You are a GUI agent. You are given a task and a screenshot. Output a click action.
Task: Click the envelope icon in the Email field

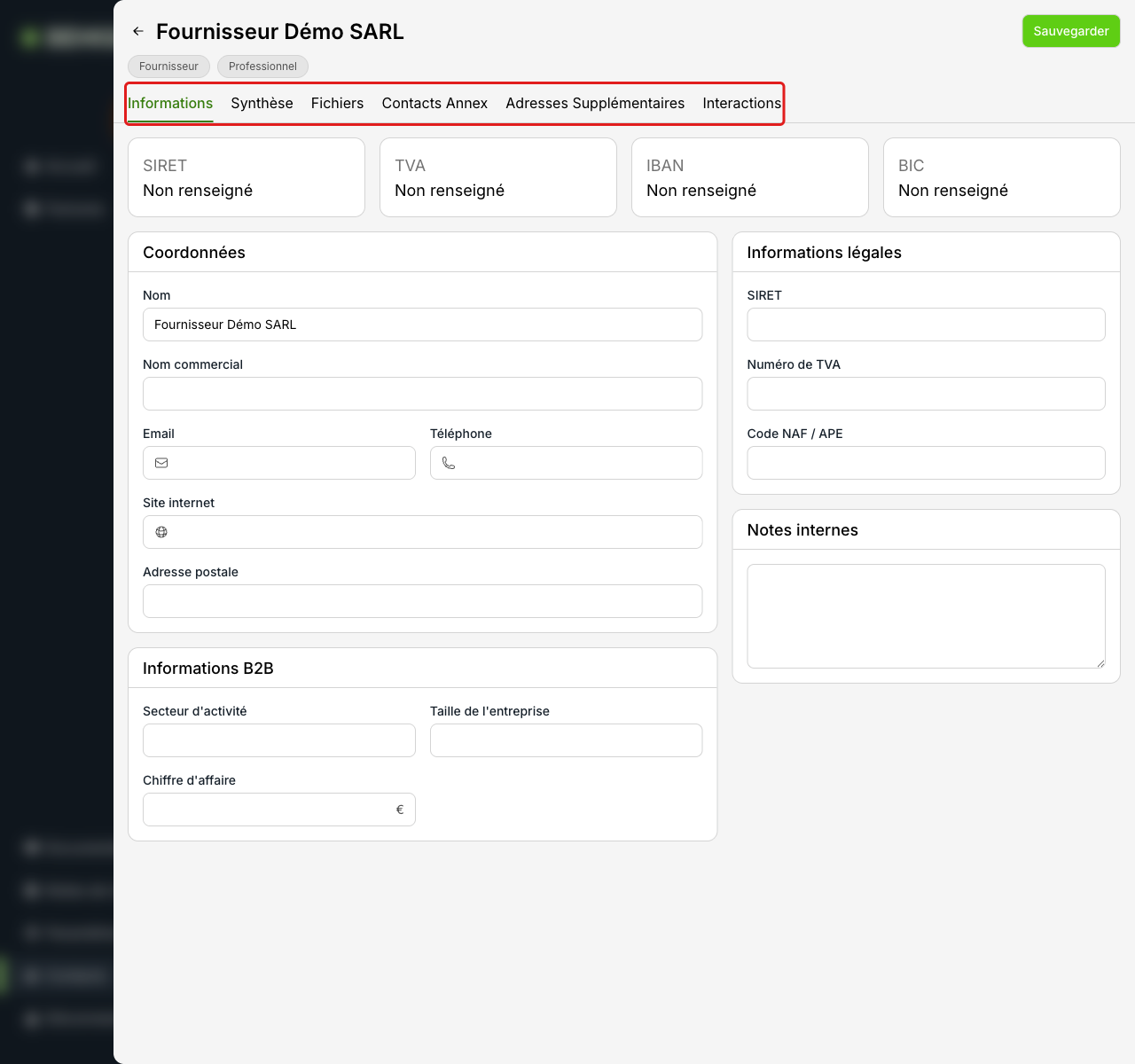[161, 463]
